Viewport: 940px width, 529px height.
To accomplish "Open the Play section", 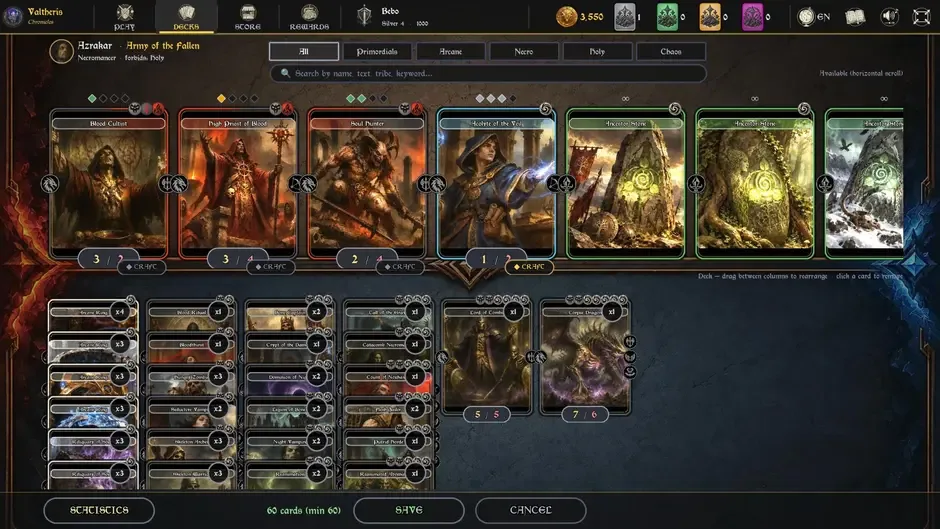I will 125,17.
